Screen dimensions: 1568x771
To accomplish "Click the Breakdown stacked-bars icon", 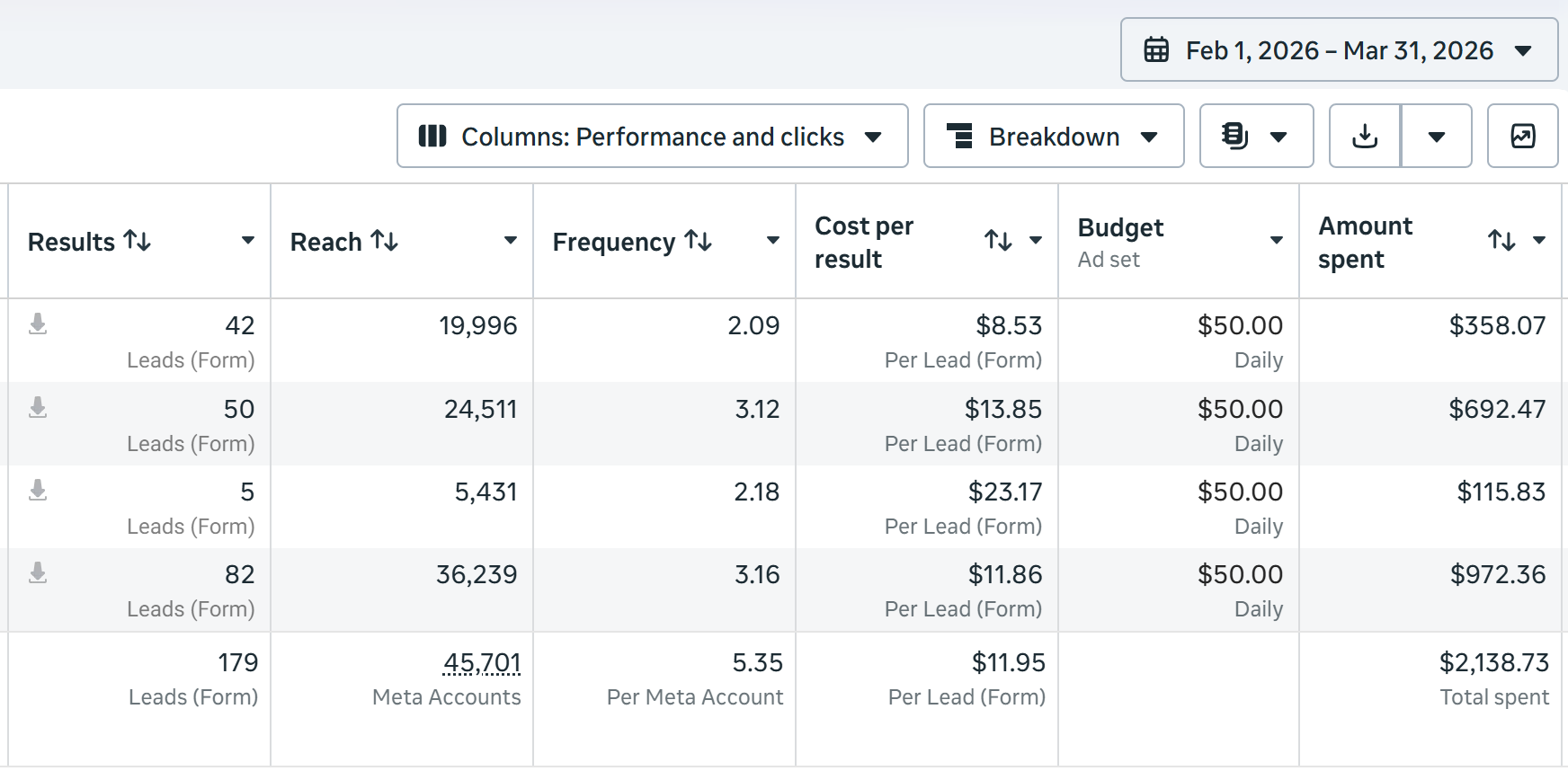I will (961, 136).
